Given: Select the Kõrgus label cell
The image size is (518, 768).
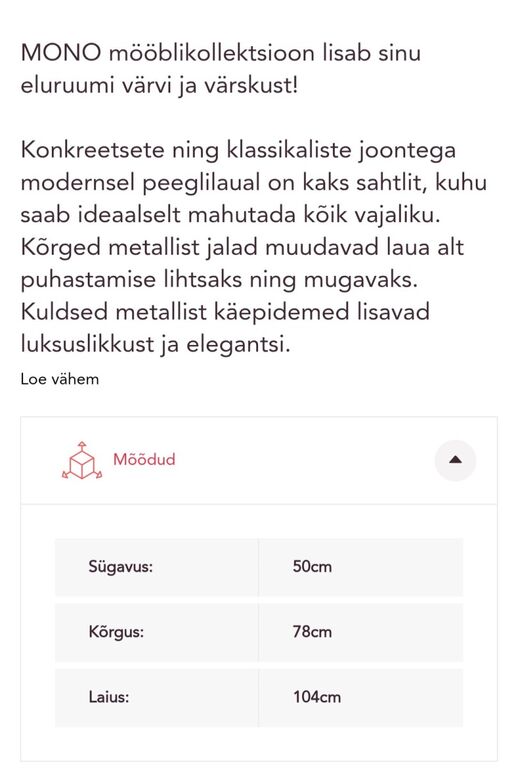Looking at the screenshot, I should click(156, 632).
